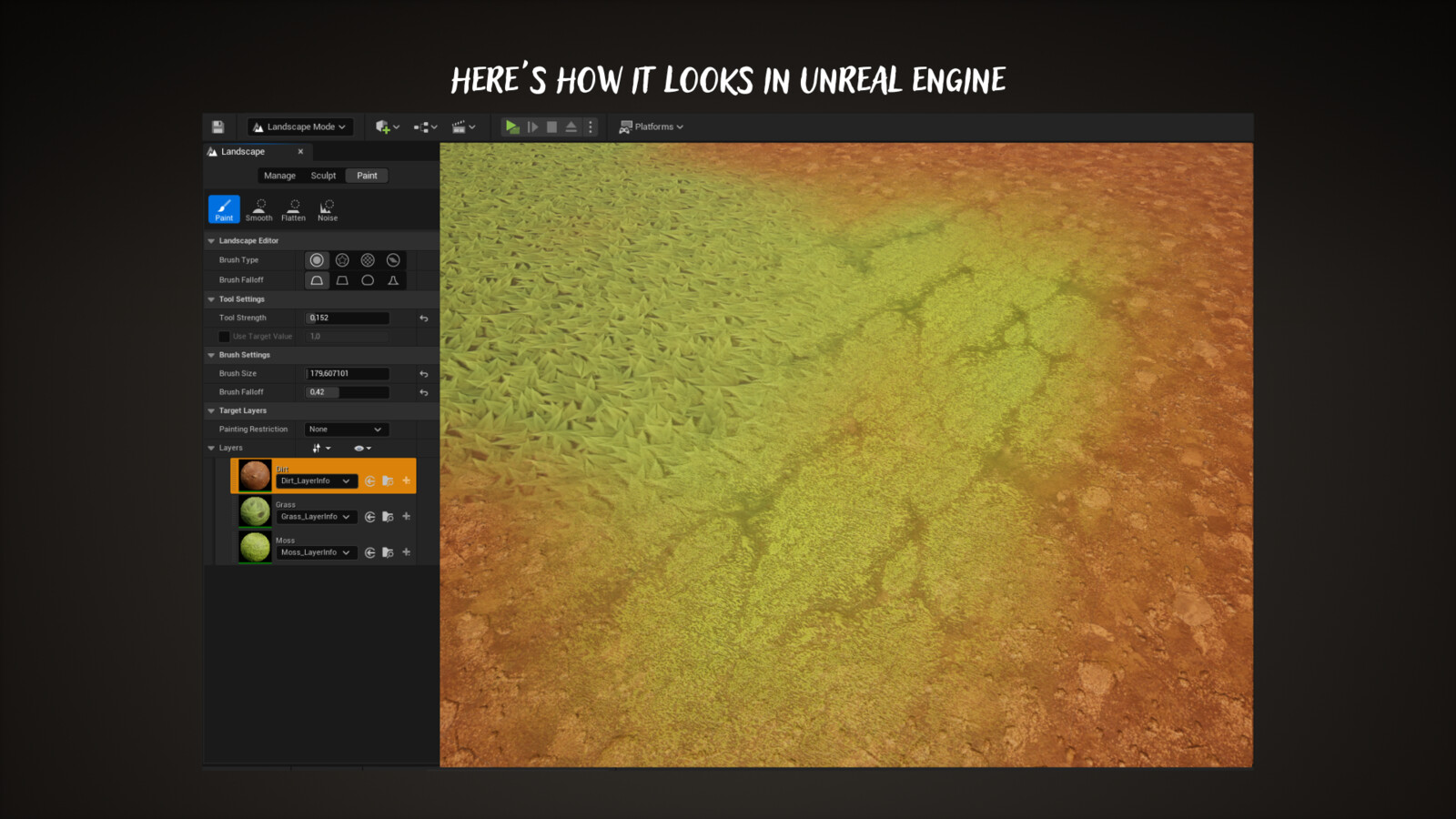Image resolution: width=1456 pixels, height=819 pixels.
Task: Reset Brush Size to default
Action: 424,374
